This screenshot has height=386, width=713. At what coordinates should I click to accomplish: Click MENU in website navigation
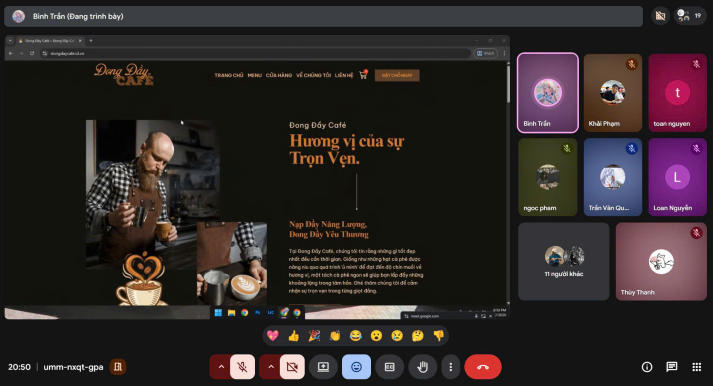tap(255, 75)
